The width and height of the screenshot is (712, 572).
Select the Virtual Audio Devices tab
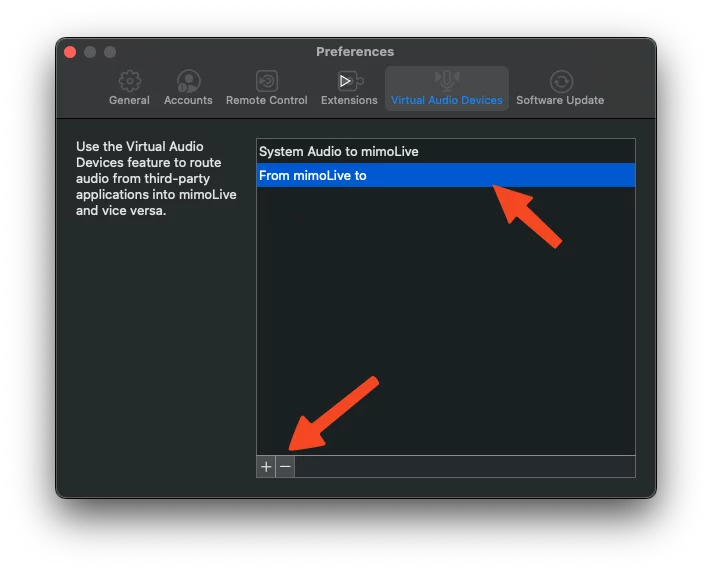447,89
